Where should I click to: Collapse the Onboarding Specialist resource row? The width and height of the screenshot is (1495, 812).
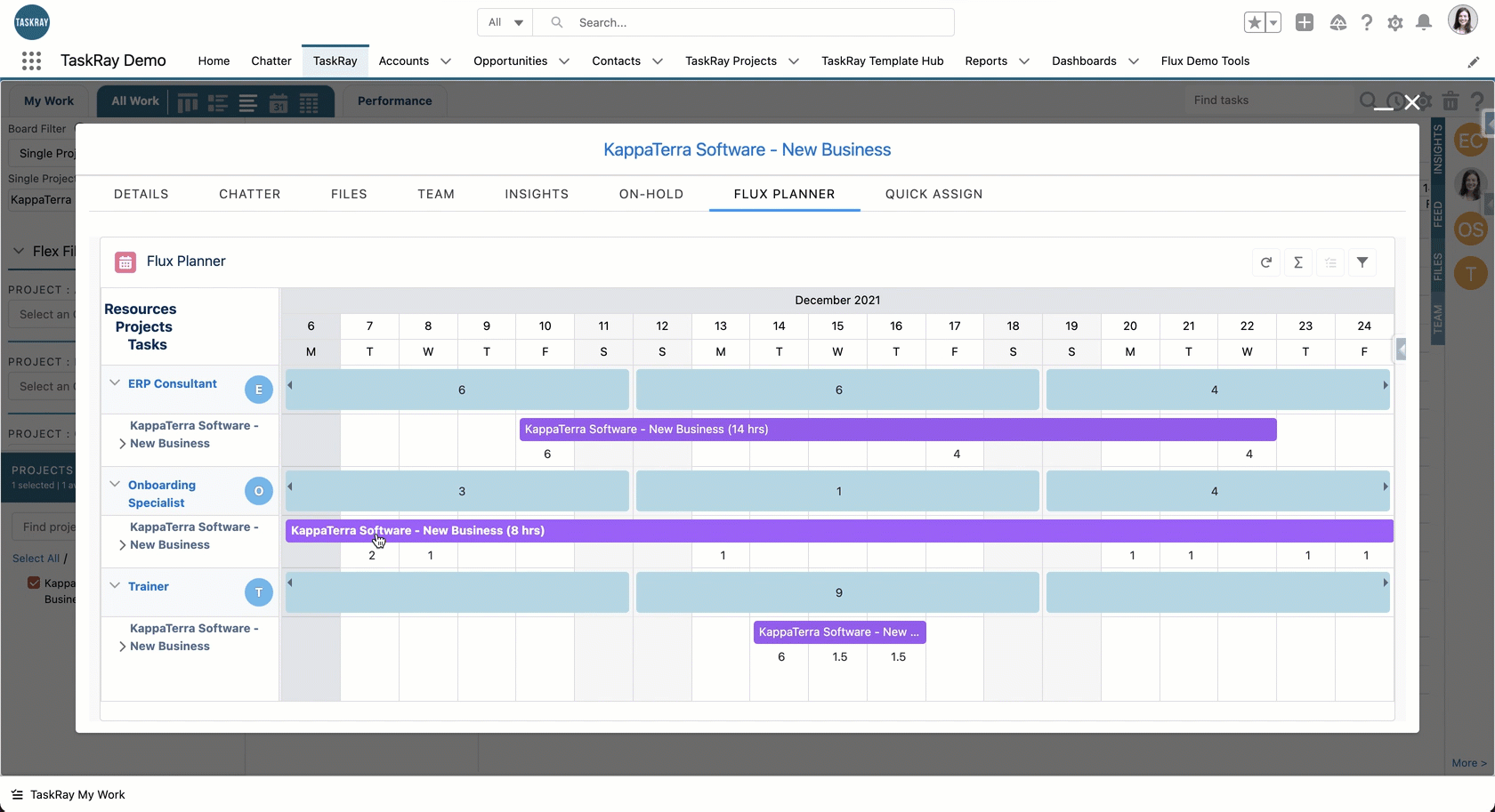pyautogui.click(x=115, y=485)
